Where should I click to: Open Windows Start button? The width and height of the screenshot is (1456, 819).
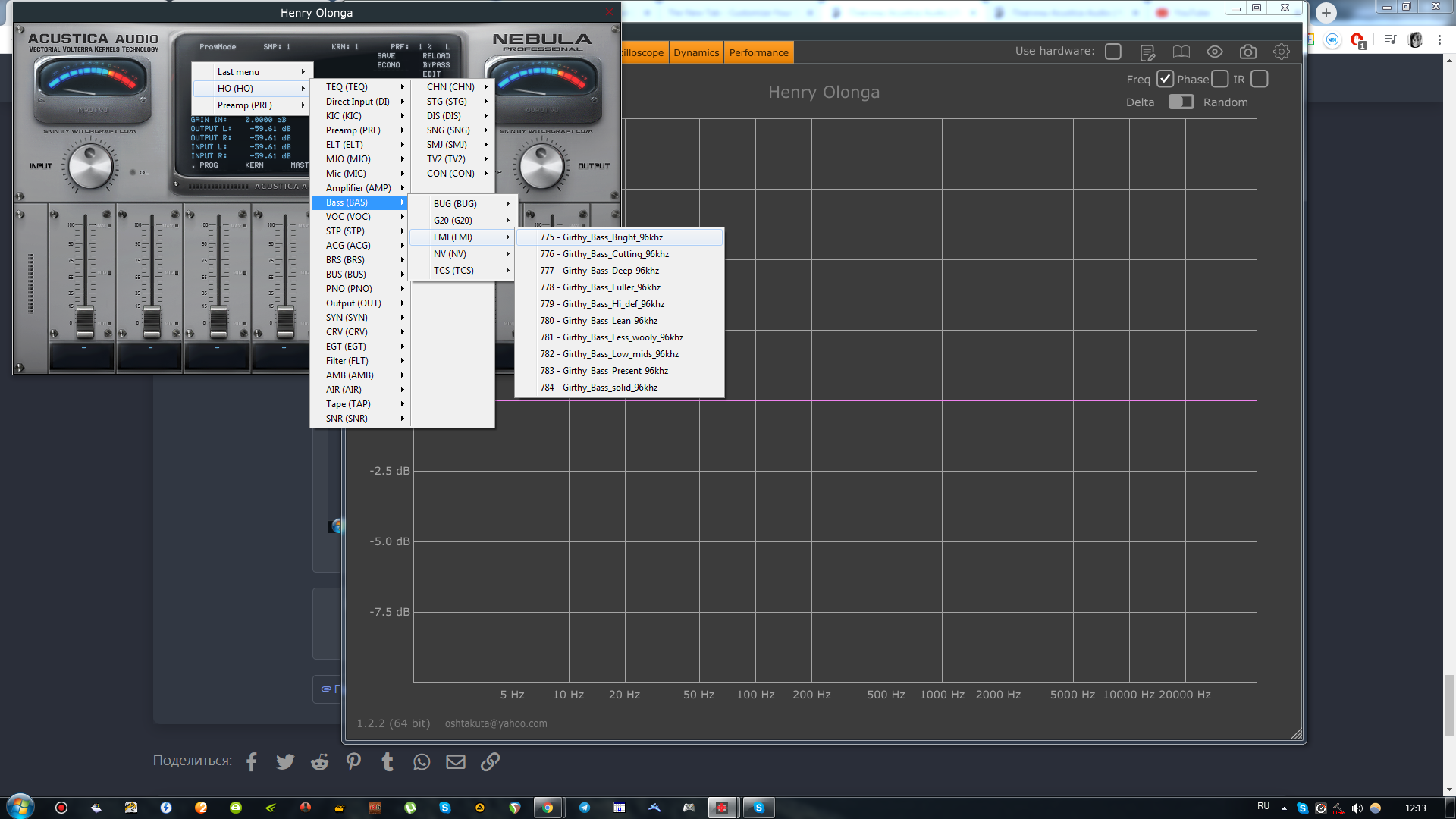tap(20, 807)
